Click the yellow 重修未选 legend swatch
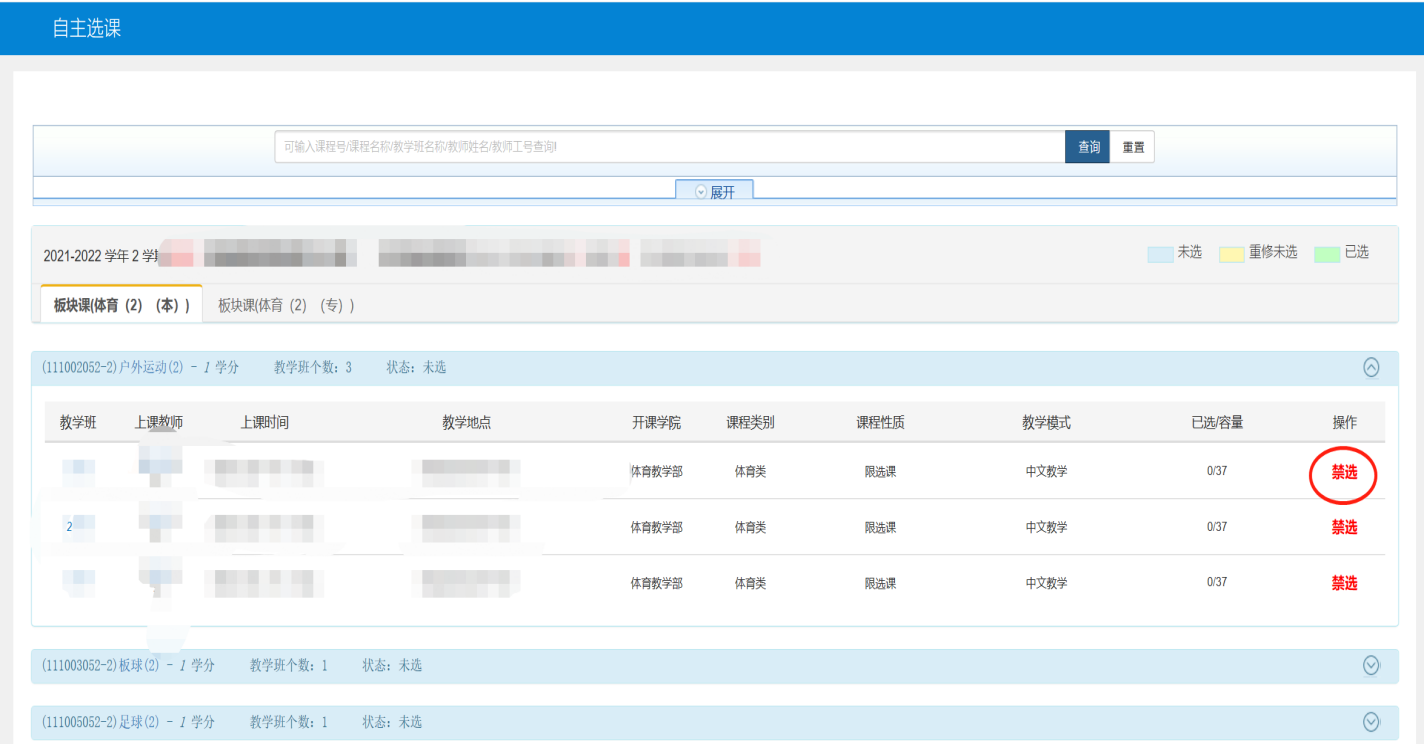The image size is (1424, 744). (1231, 254)
